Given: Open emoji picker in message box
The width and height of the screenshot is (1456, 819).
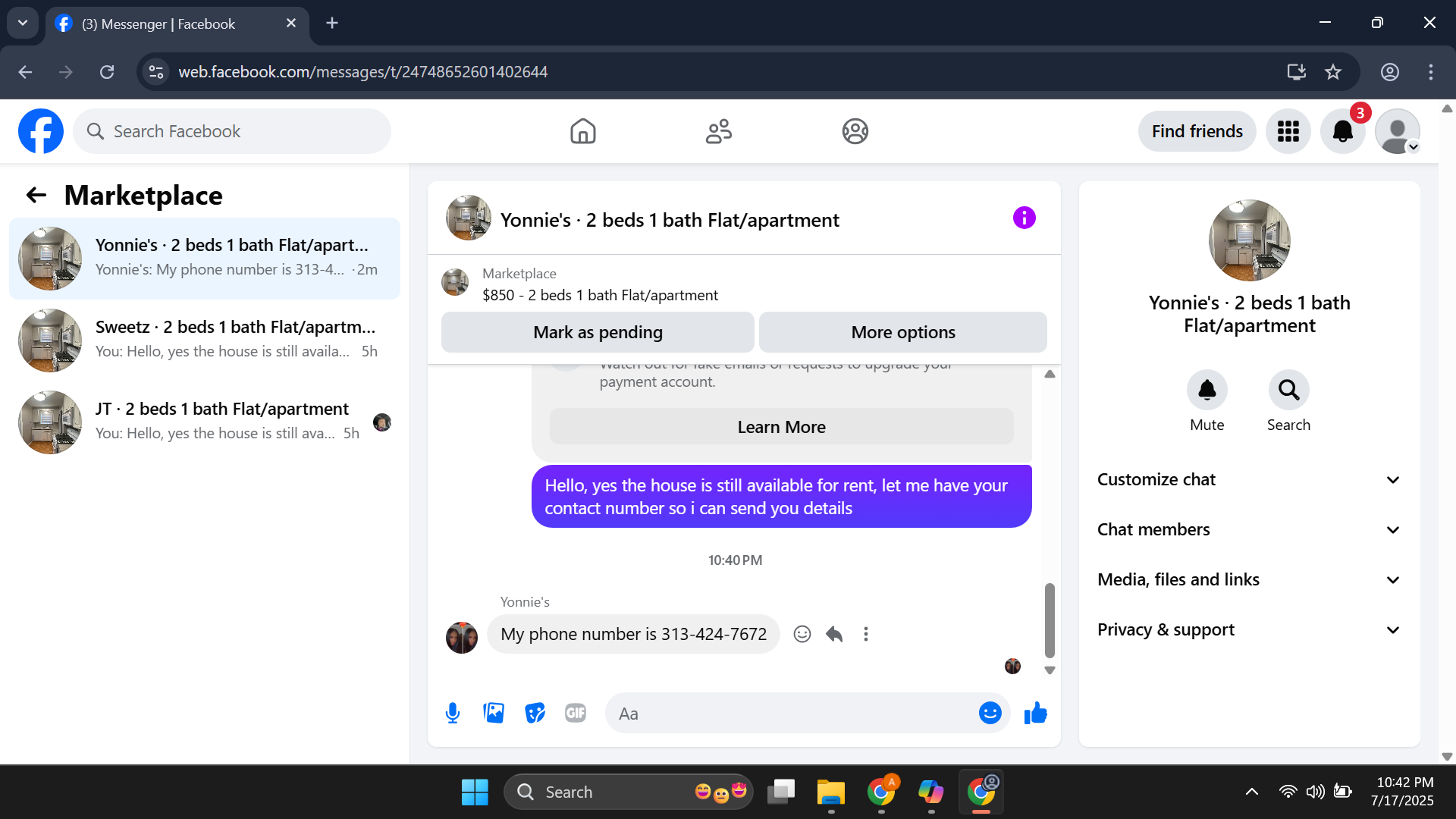Looking at the screenshot, I should [990, 713].
